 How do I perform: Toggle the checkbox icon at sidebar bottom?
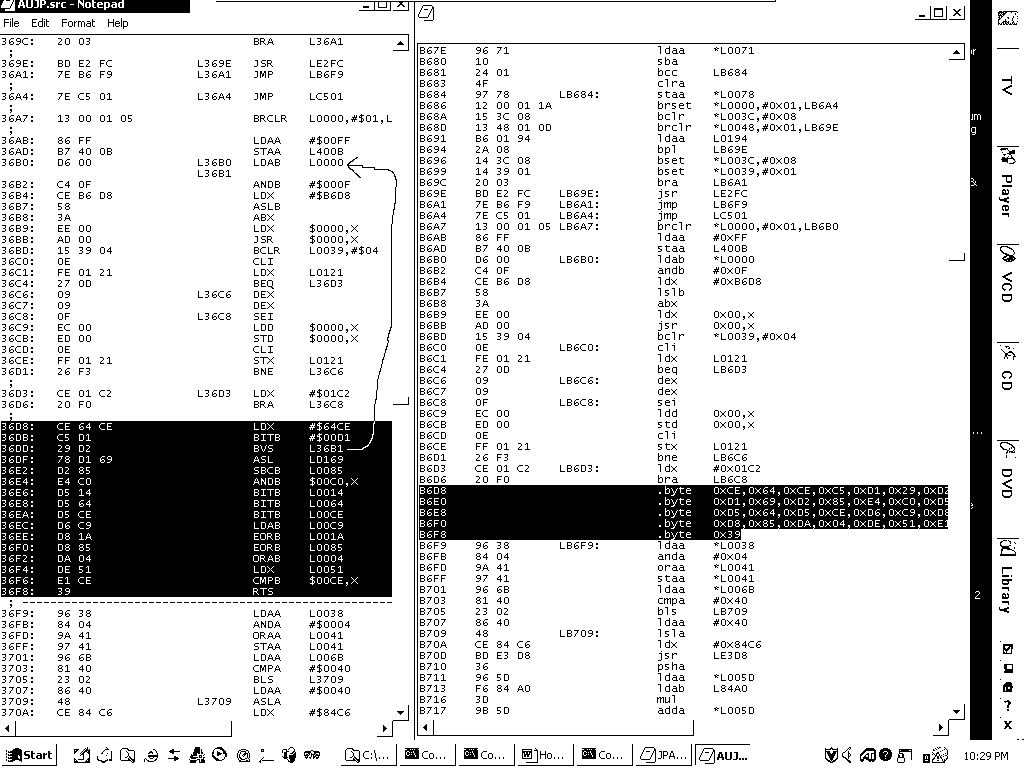(1007, 648)
